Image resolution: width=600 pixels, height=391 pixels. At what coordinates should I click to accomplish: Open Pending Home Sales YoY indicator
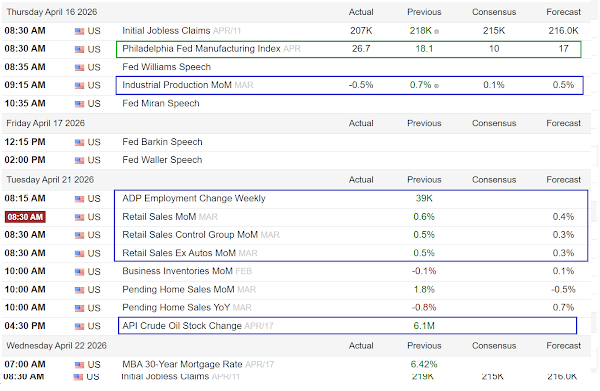176,307
